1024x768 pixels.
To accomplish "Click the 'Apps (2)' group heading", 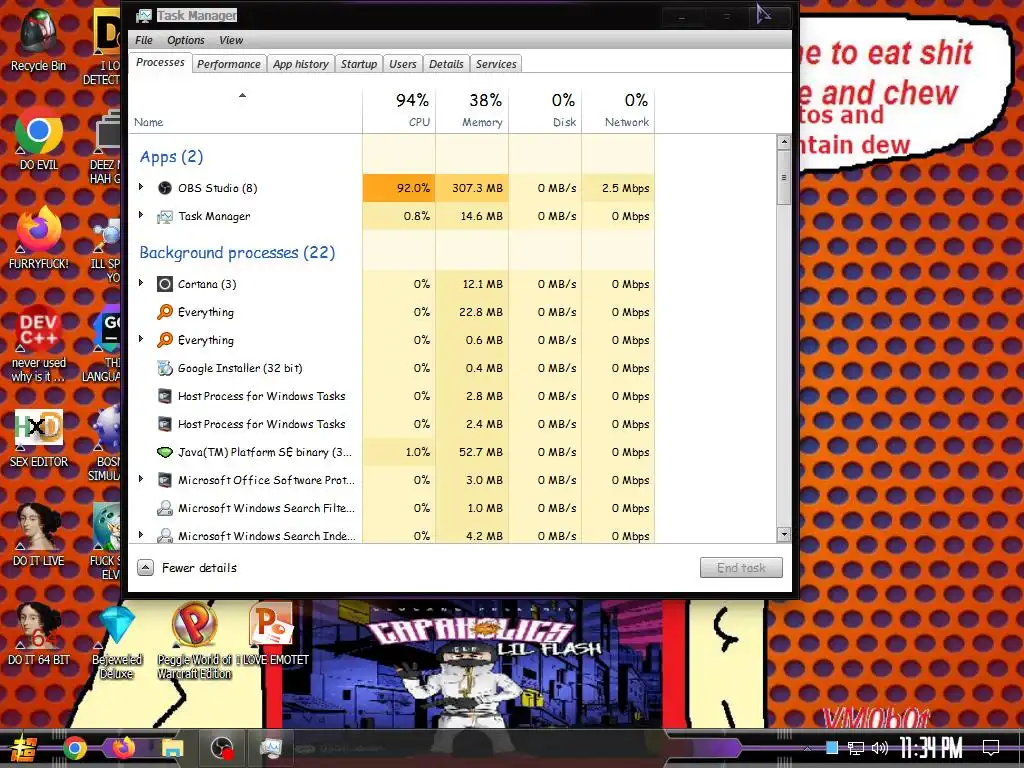I will (171, 157).
